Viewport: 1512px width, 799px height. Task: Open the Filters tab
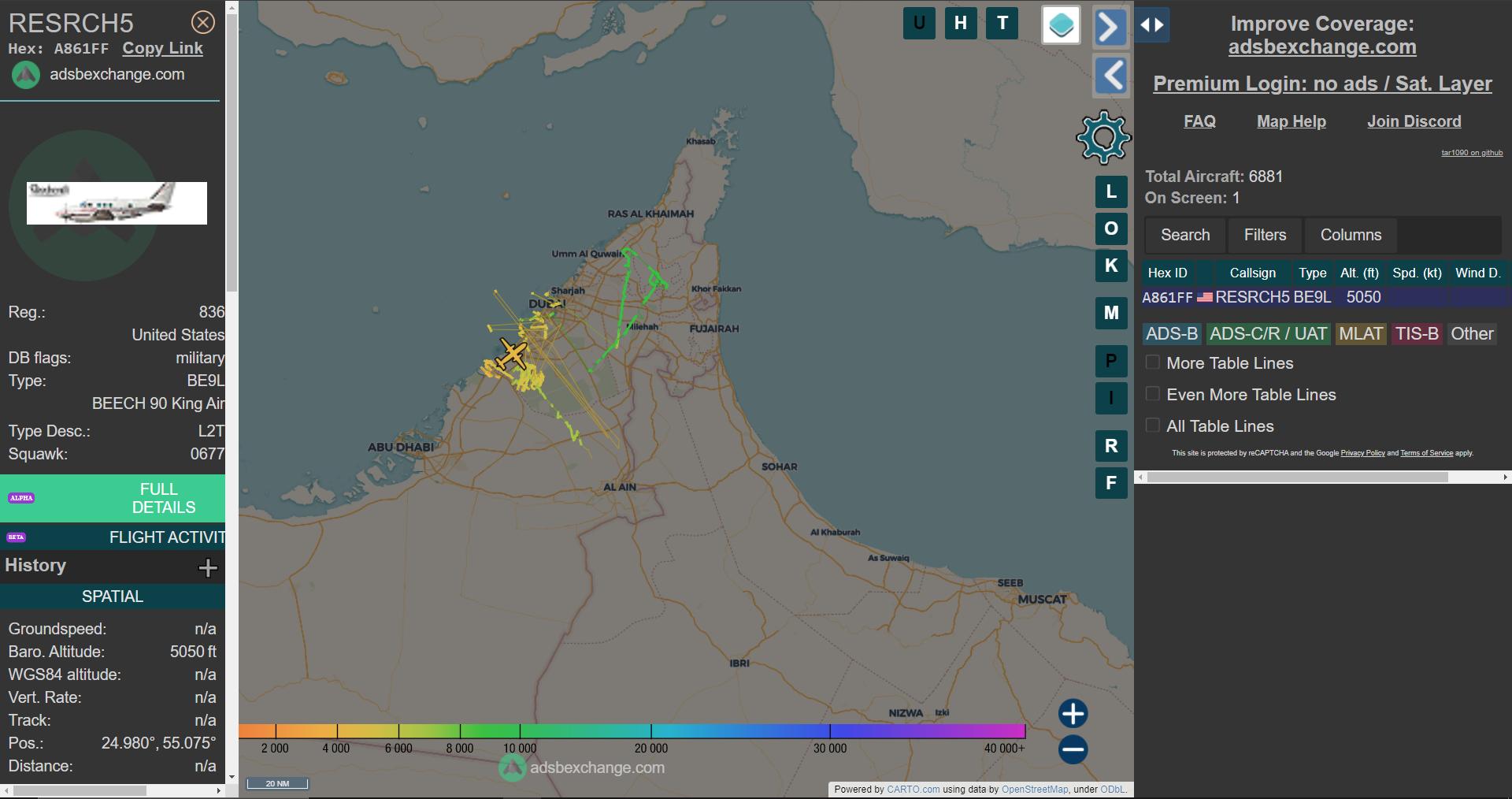(1265, 235)
